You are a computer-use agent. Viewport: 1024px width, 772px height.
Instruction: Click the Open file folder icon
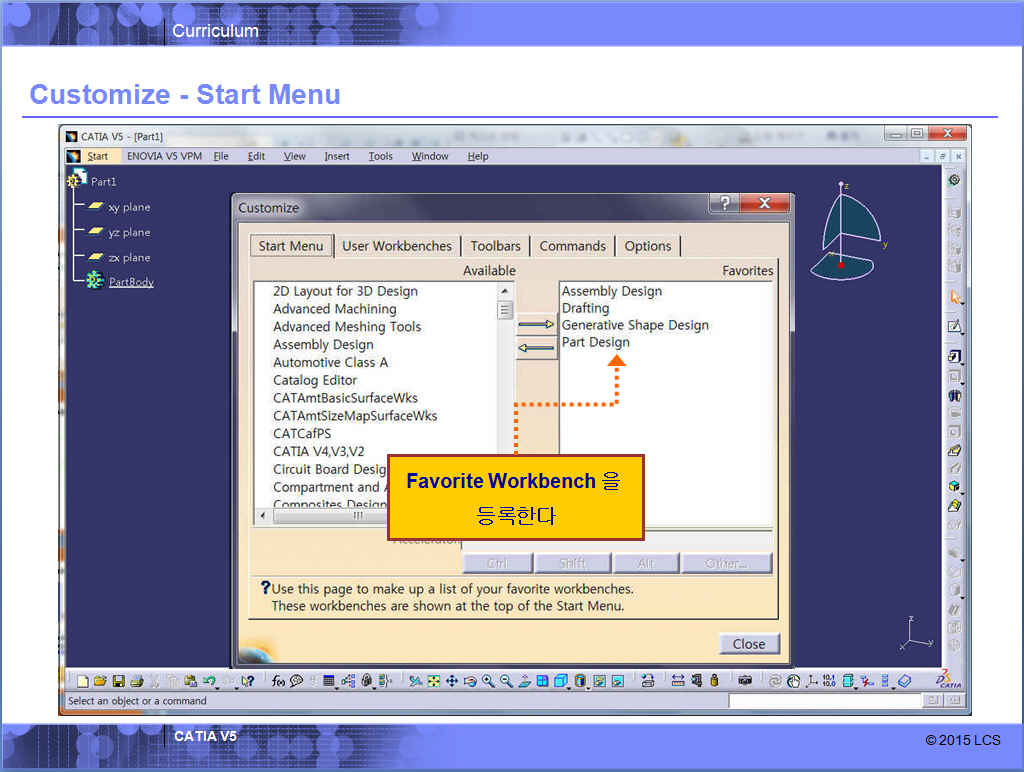[100, 681]
